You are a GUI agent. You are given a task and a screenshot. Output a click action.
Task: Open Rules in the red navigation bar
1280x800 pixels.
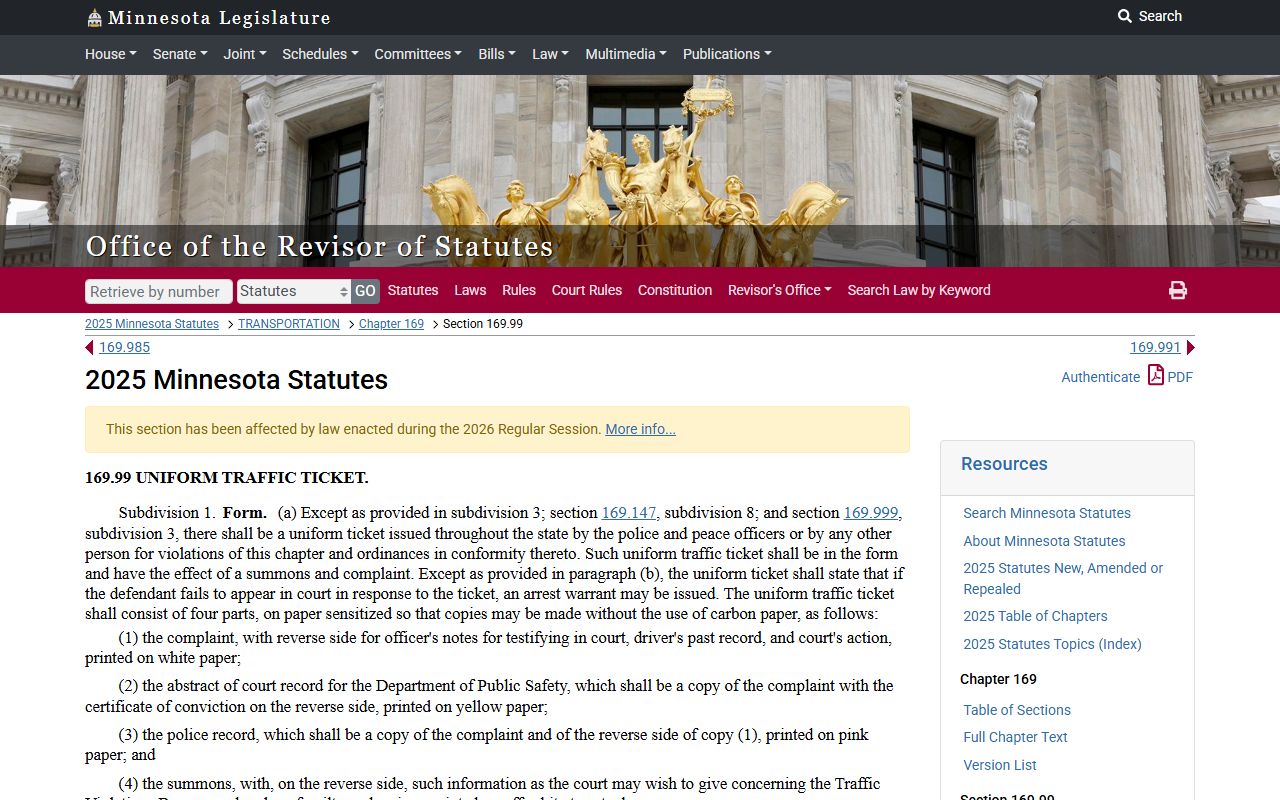[519, 290]
